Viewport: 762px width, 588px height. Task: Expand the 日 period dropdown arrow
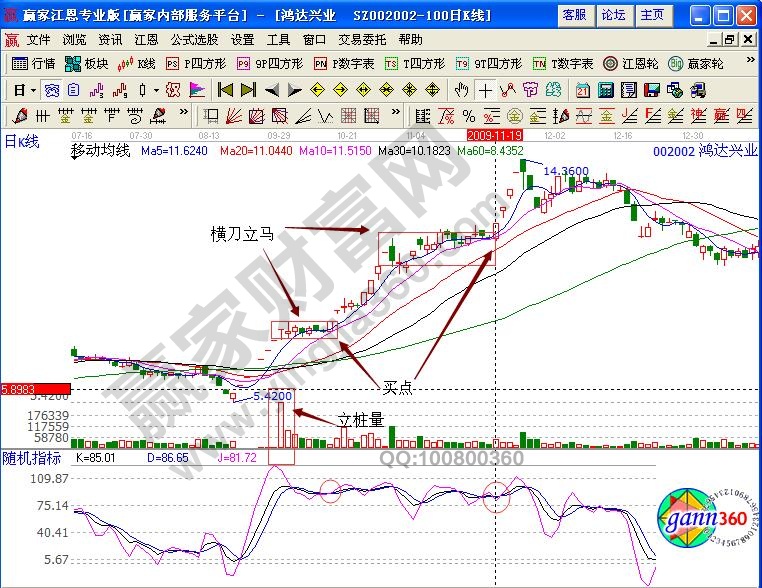point(33,89)
